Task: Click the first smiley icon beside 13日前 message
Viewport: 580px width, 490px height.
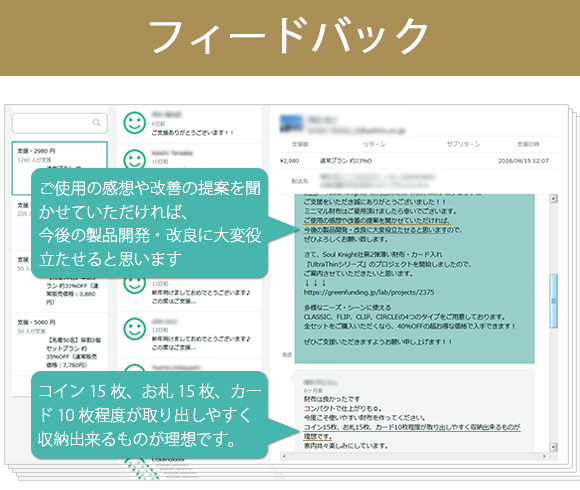Action: pyautogui.click(x=134, y=285)
